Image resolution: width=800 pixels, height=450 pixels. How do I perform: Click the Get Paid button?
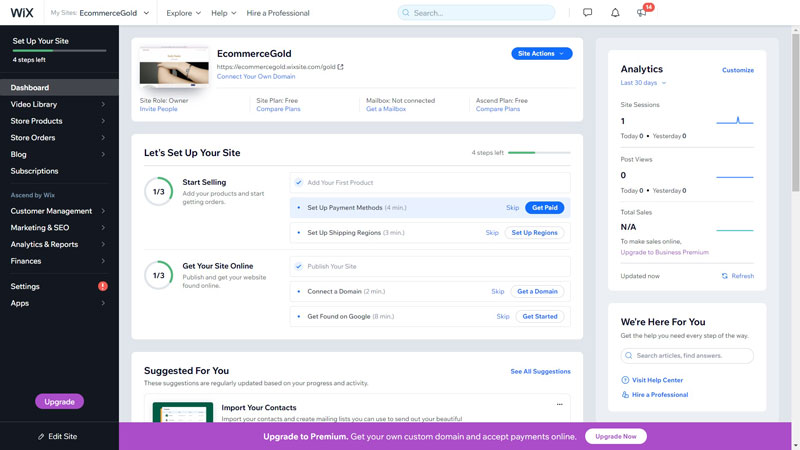point(544,208)
